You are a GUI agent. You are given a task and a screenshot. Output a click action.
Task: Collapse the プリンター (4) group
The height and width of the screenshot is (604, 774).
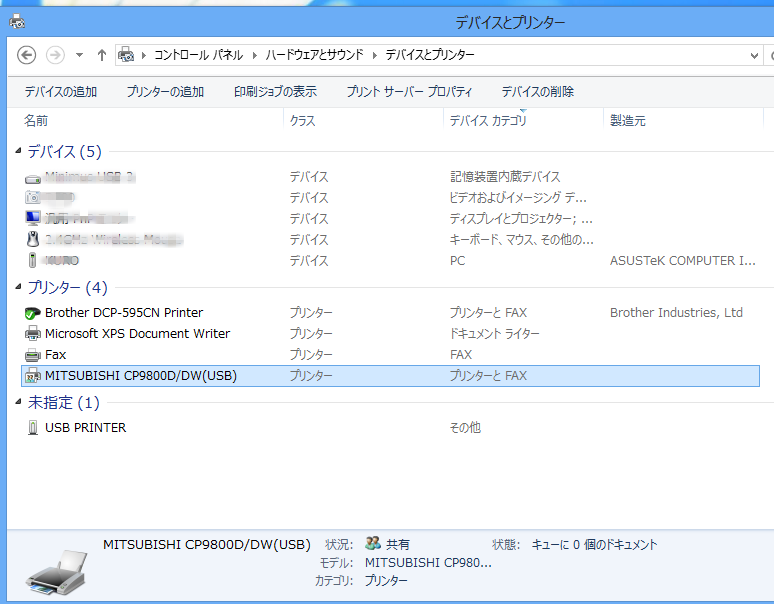point(18,287)
